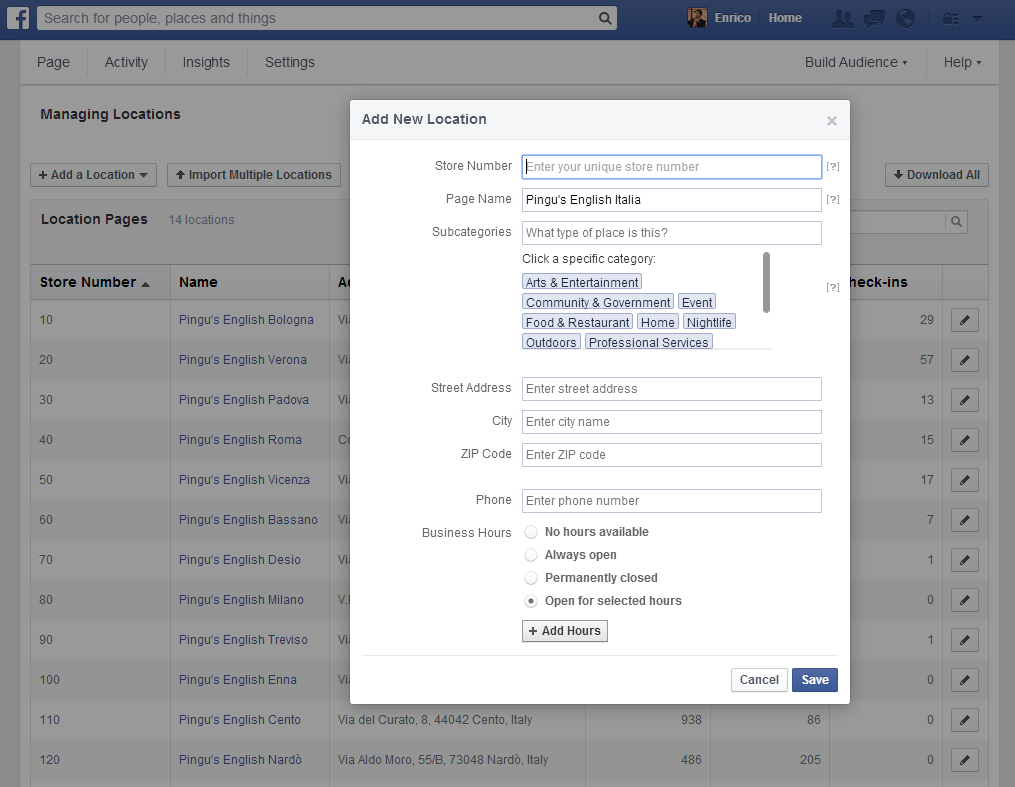The width and height of the screenshot is (1015, 787).
Task: Click the Page Name input field
Action: 672,200
